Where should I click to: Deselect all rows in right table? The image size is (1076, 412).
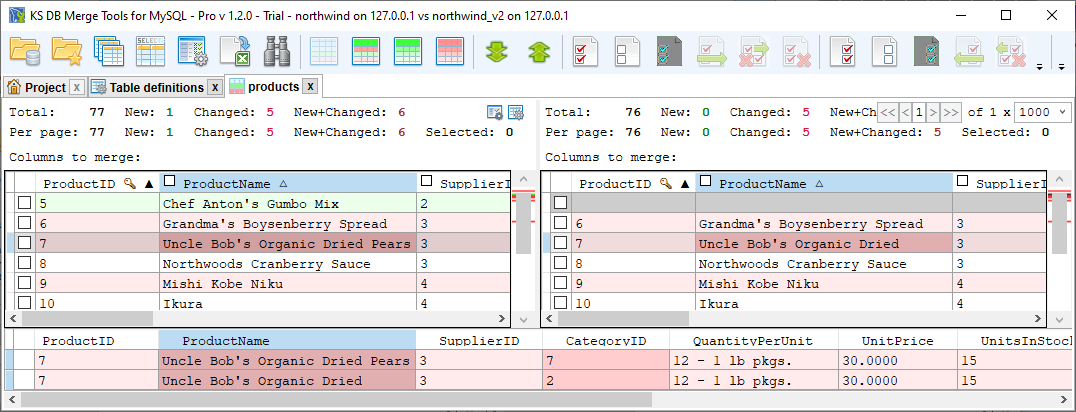coord(885,52)
